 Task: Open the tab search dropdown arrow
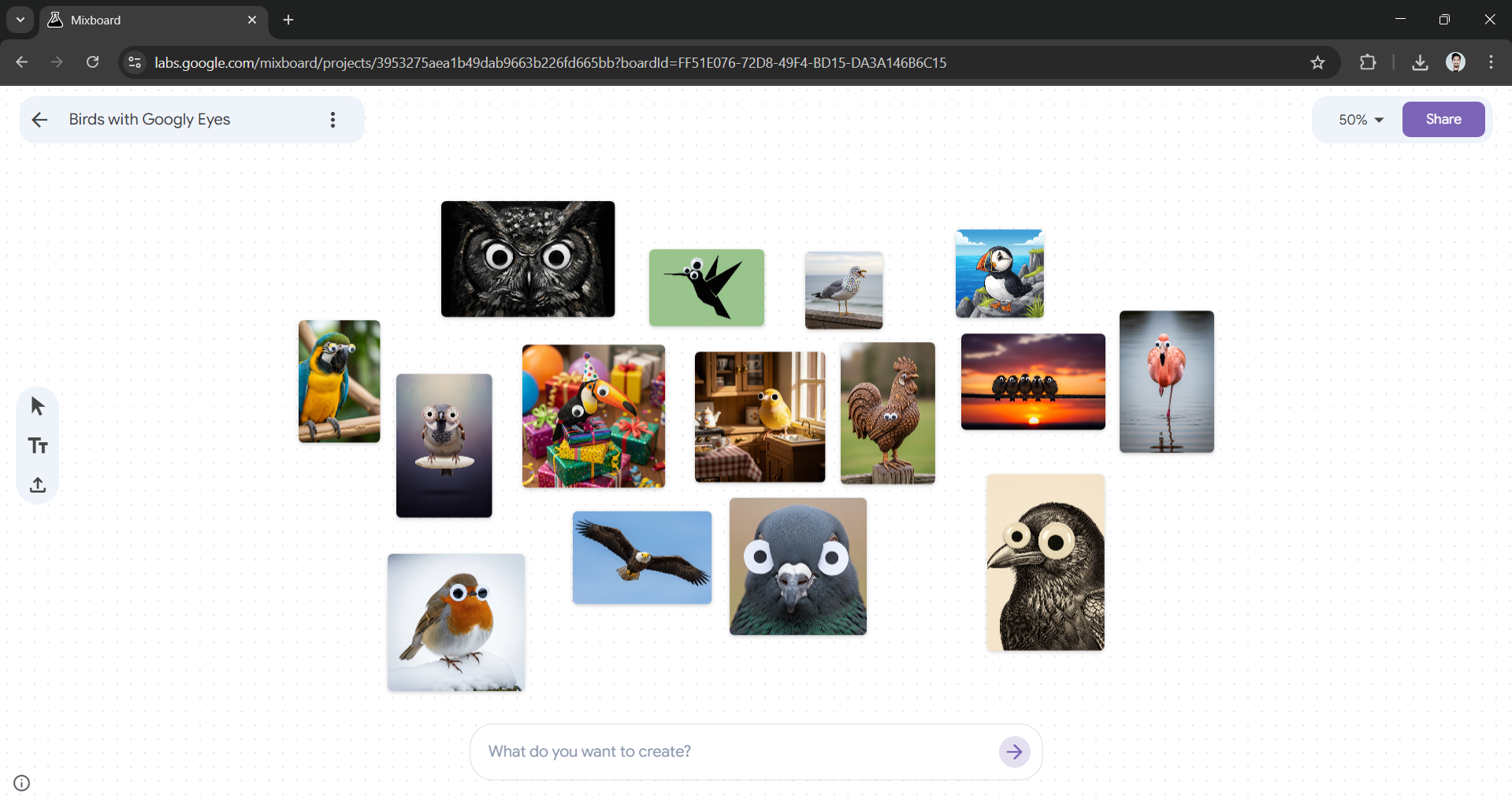point(19,20)
